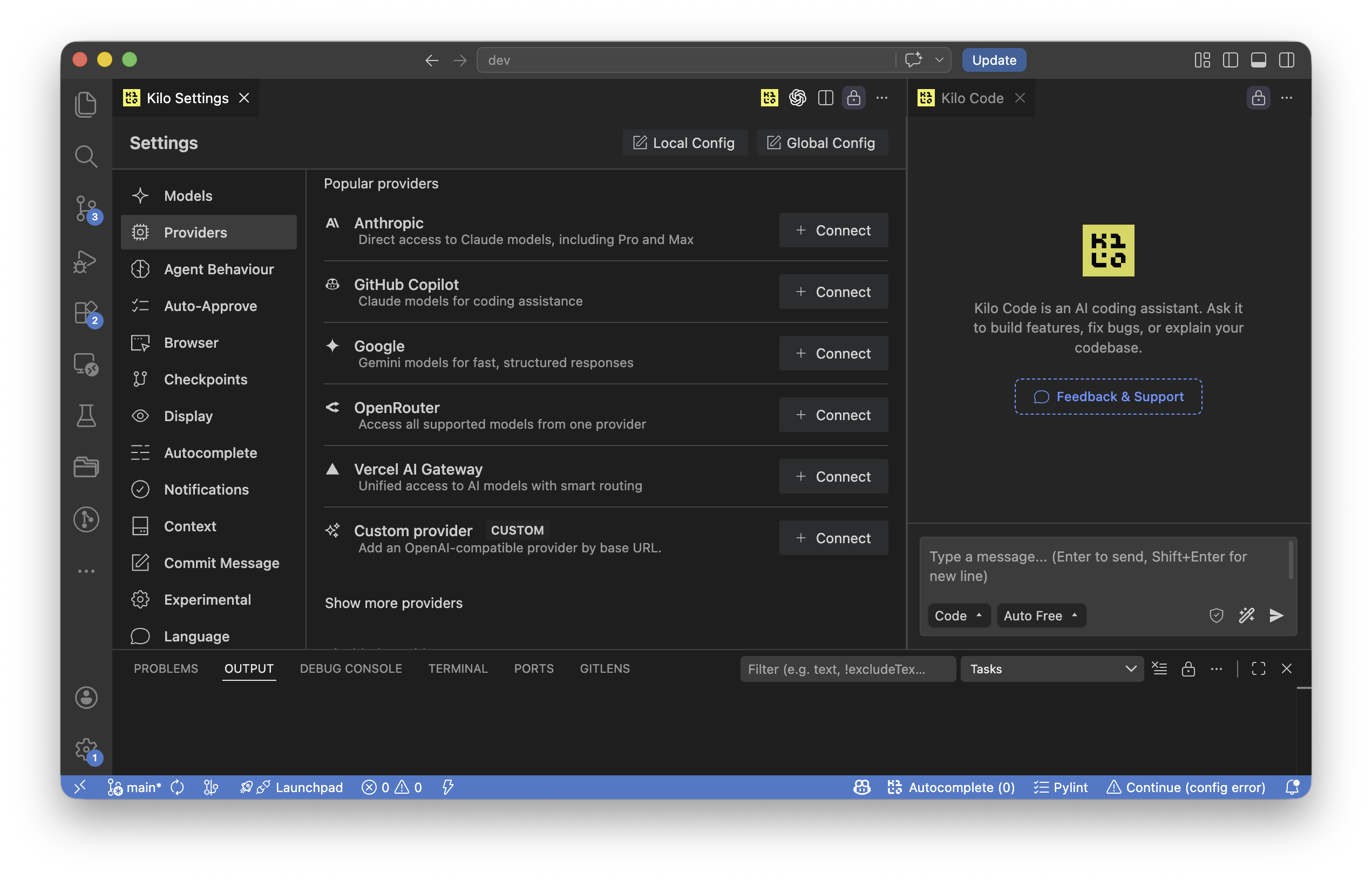
Task: Connect the Anthropic provider
Action: (833, 230)
